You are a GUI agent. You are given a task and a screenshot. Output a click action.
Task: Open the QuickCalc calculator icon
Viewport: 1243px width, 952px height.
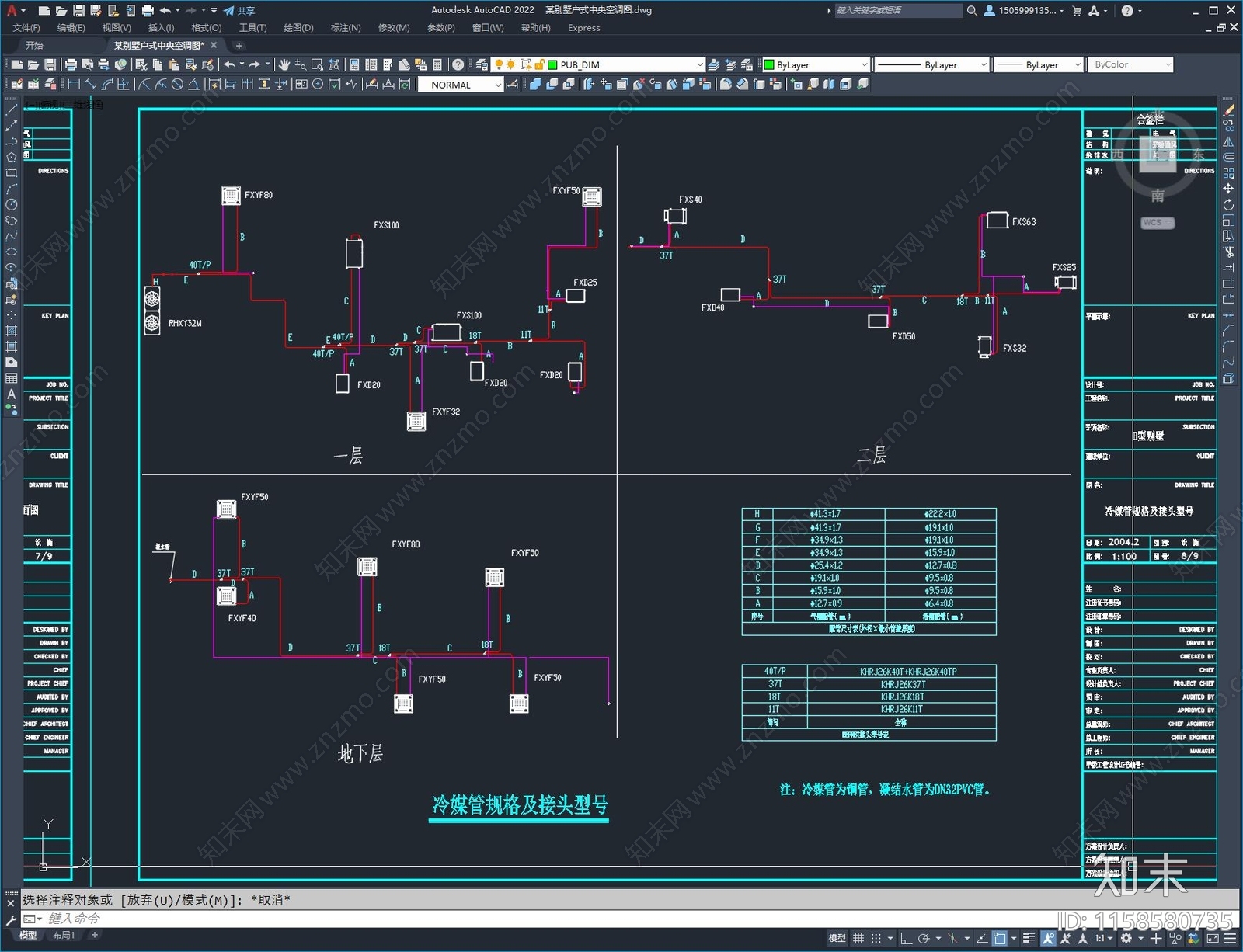click(437, 64)
